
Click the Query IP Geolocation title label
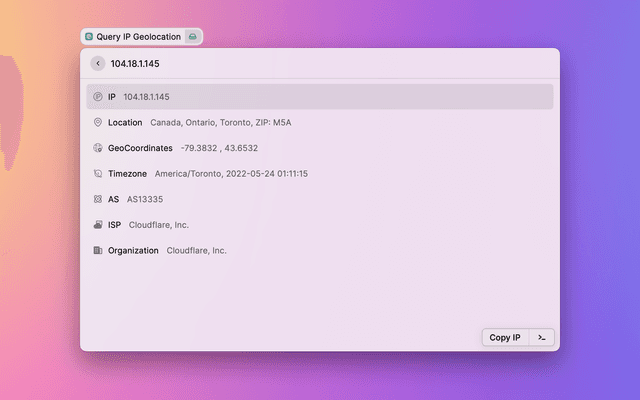coord(138,37)
